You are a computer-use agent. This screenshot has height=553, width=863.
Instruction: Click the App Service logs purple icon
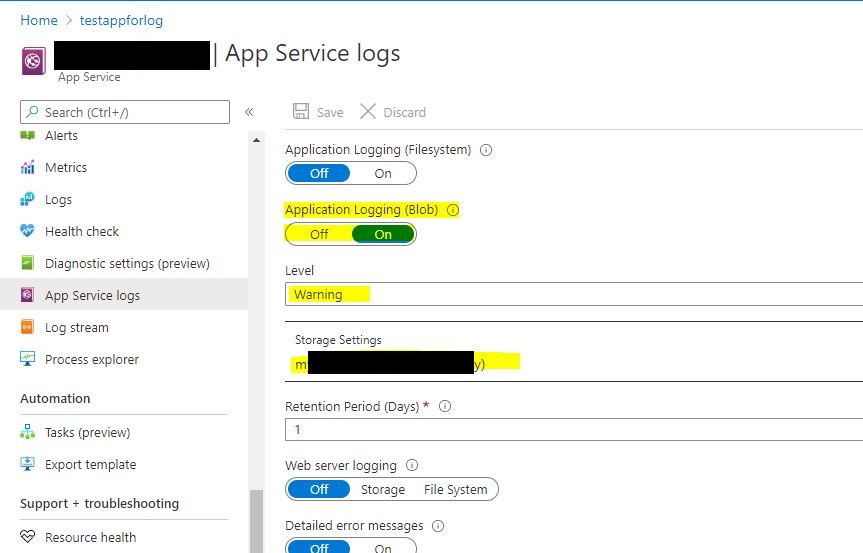(x=28, y=295)
